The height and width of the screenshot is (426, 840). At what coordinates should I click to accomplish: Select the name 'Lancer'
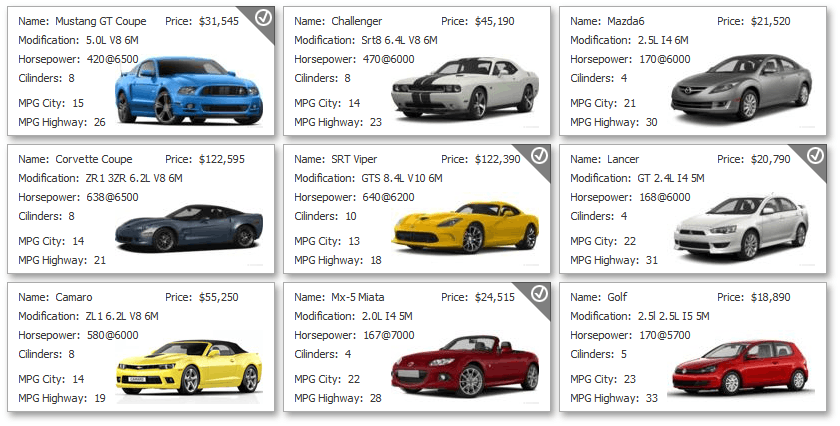[623, 159]
